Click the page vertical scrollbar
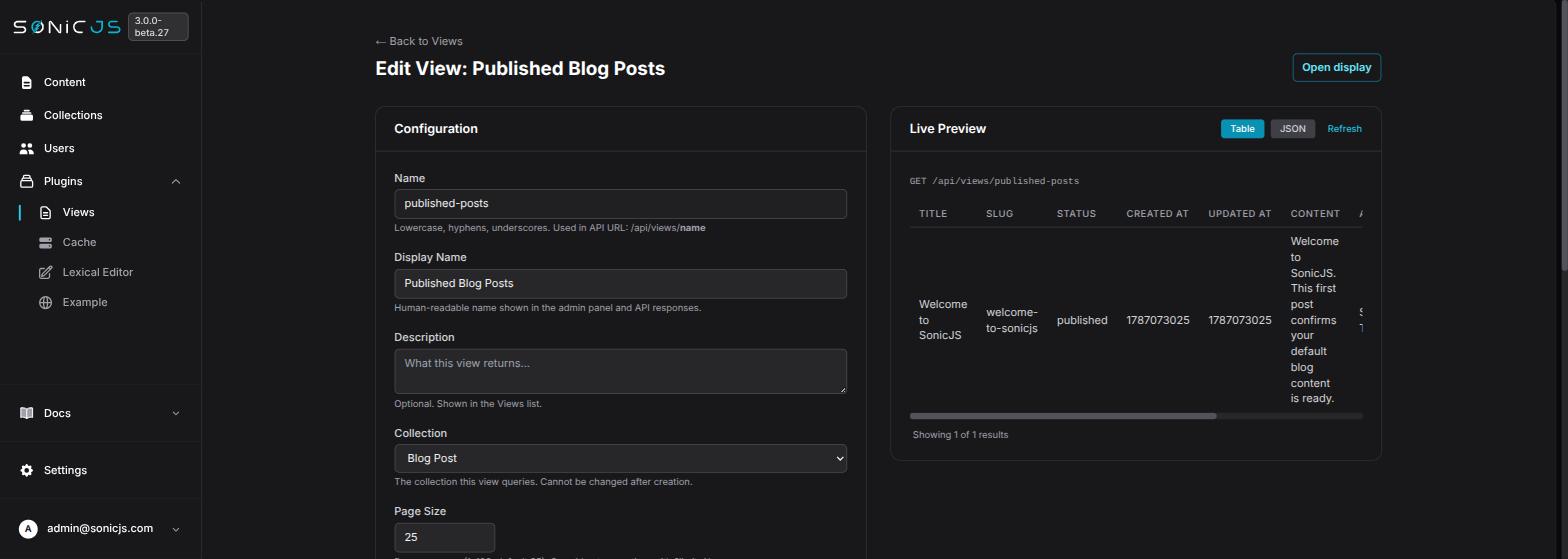Screen dimensions: 1568x559 pyautogui.click(x=1563, y=135)
